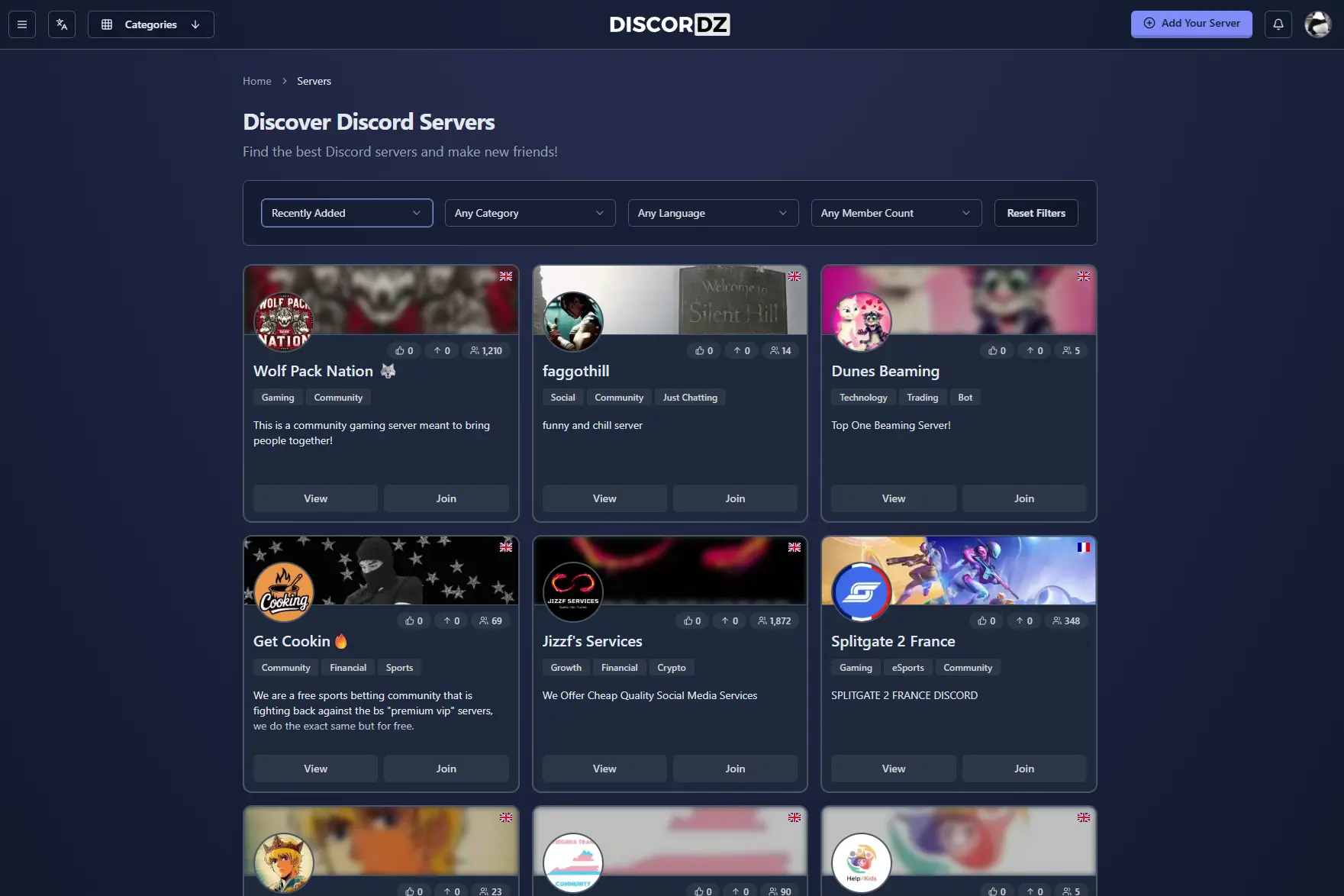Viewport: 1344px width, 896px height.
Task: Select the Just Chatting tag
Action: [x=690, y=398]
